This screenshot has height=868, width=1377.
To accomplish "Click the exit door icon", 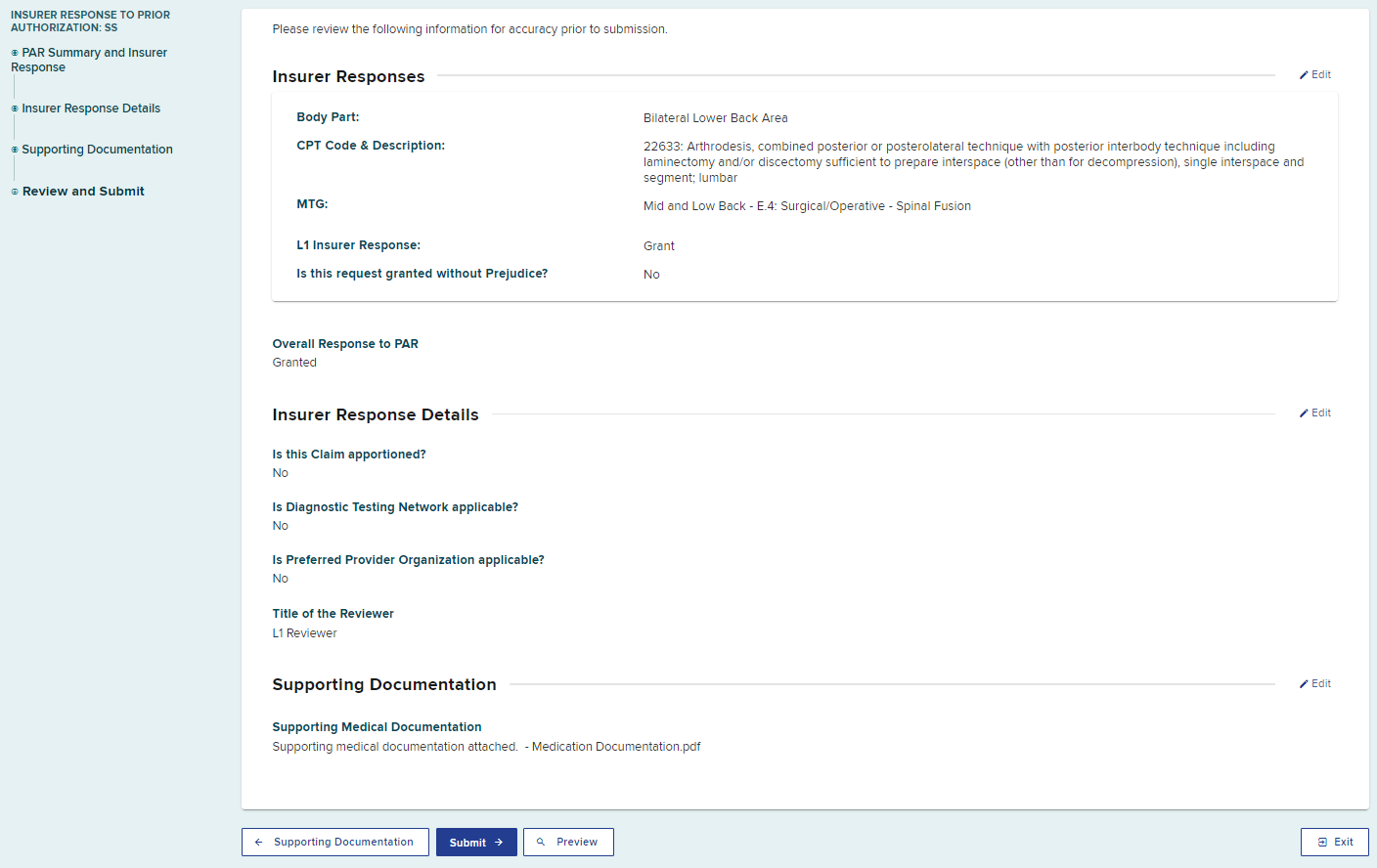I will [x=1322, y=842].
